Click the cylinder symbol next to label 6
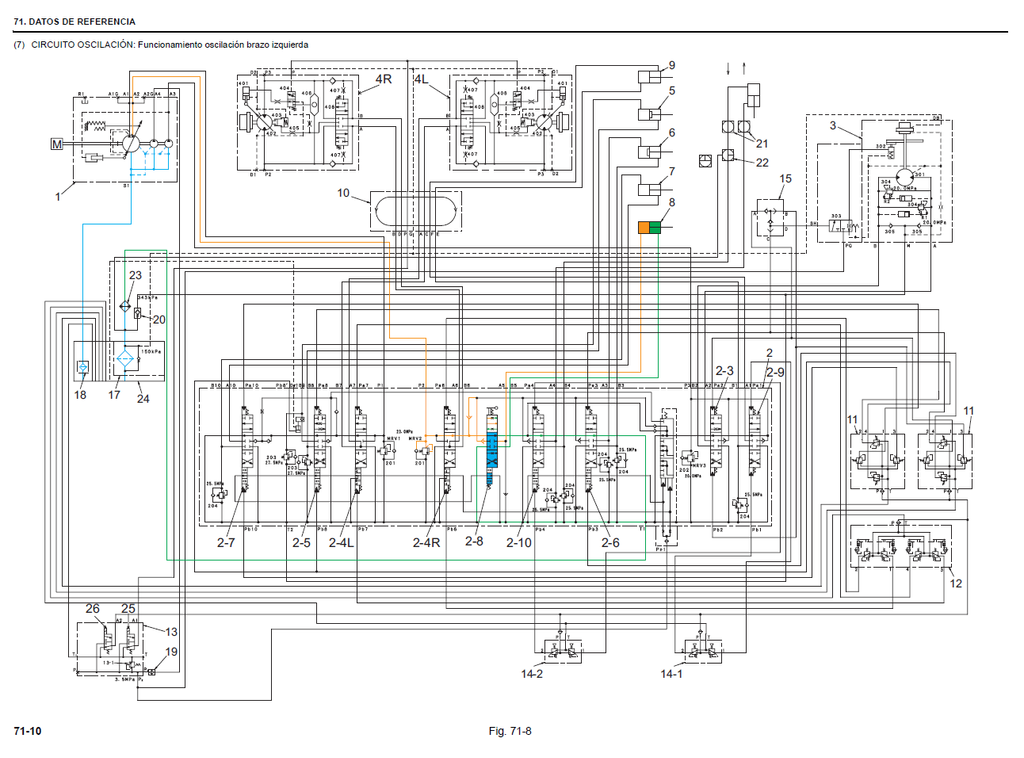The height and width of the screenshot is (758, 1024). point(650,152)
